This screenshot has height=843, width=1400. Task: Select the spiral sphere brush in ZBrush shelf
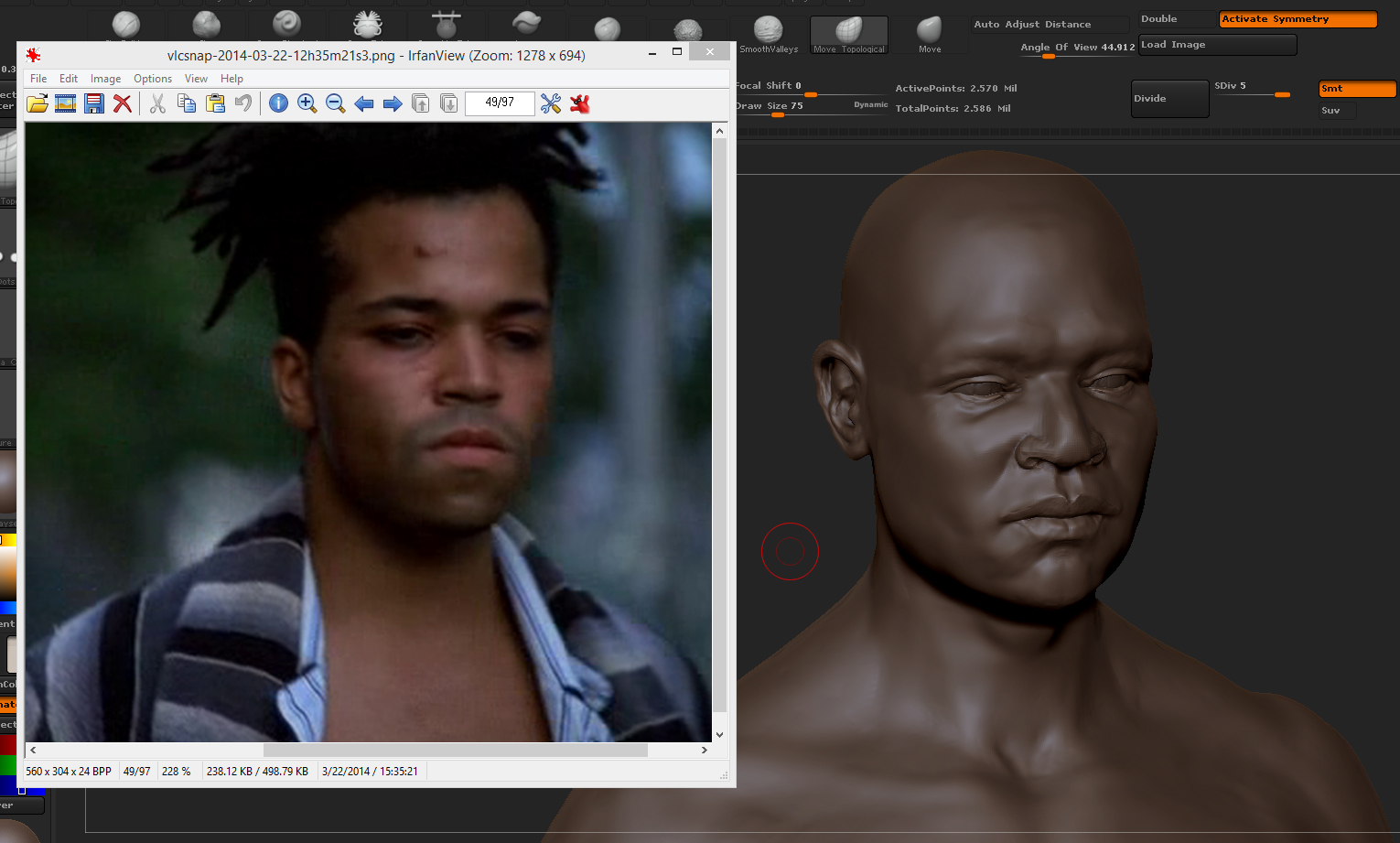click(x=286, y=24)
